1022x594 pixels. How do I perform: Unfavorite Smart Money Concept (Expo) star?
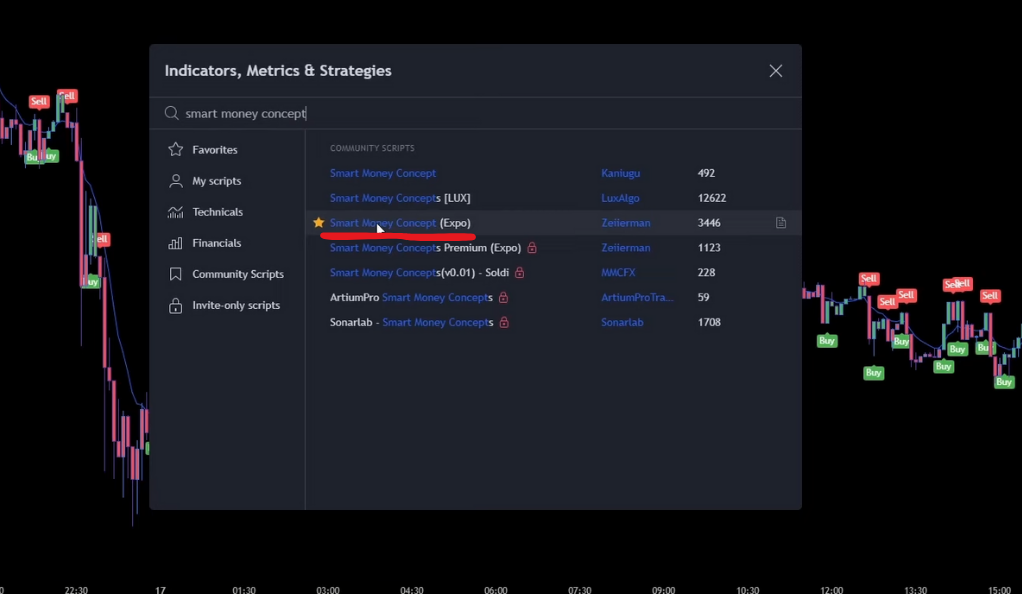click(x=318, y=223)
